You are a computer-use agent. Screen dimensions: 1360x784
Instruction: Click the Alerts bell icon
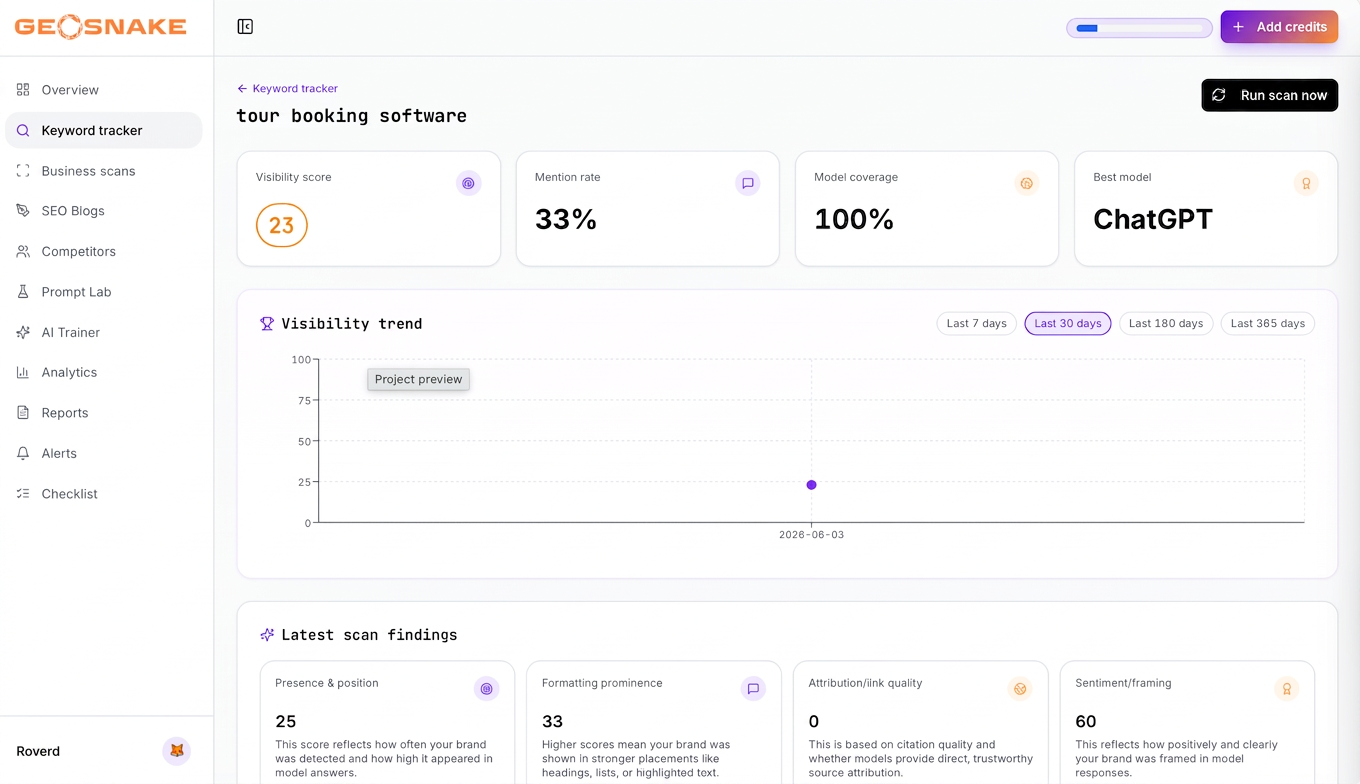click(x=23, y=453)
